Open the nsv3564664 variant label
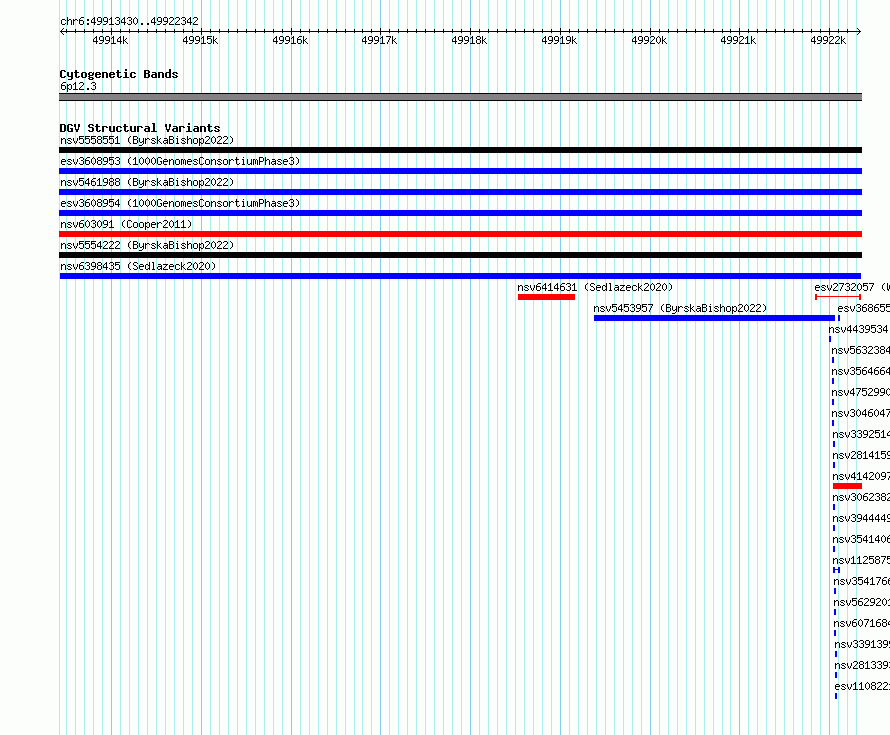Image resolution: width=890 pixels, height=735 pixels. (860, 371)
